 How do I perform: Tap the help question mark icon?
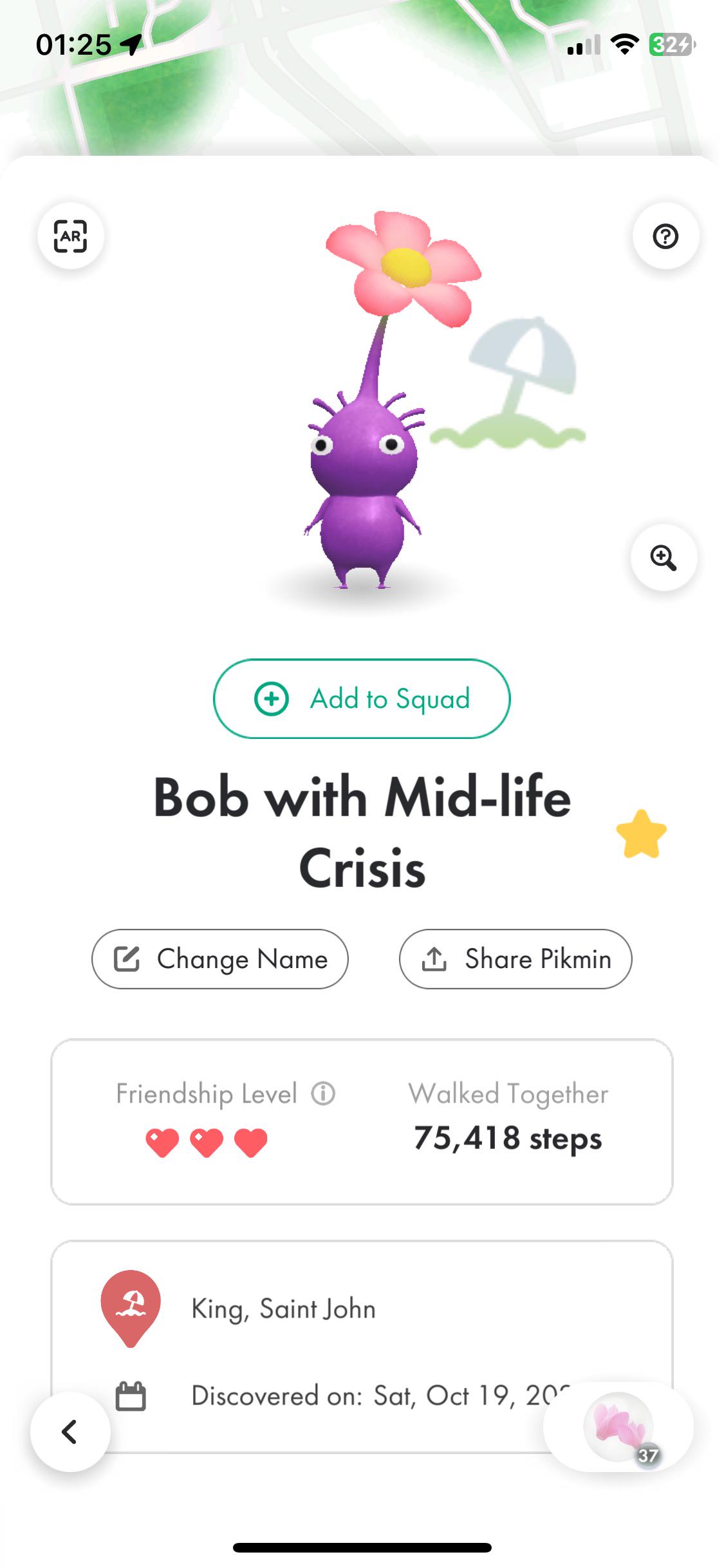click(x=665, y=236)
